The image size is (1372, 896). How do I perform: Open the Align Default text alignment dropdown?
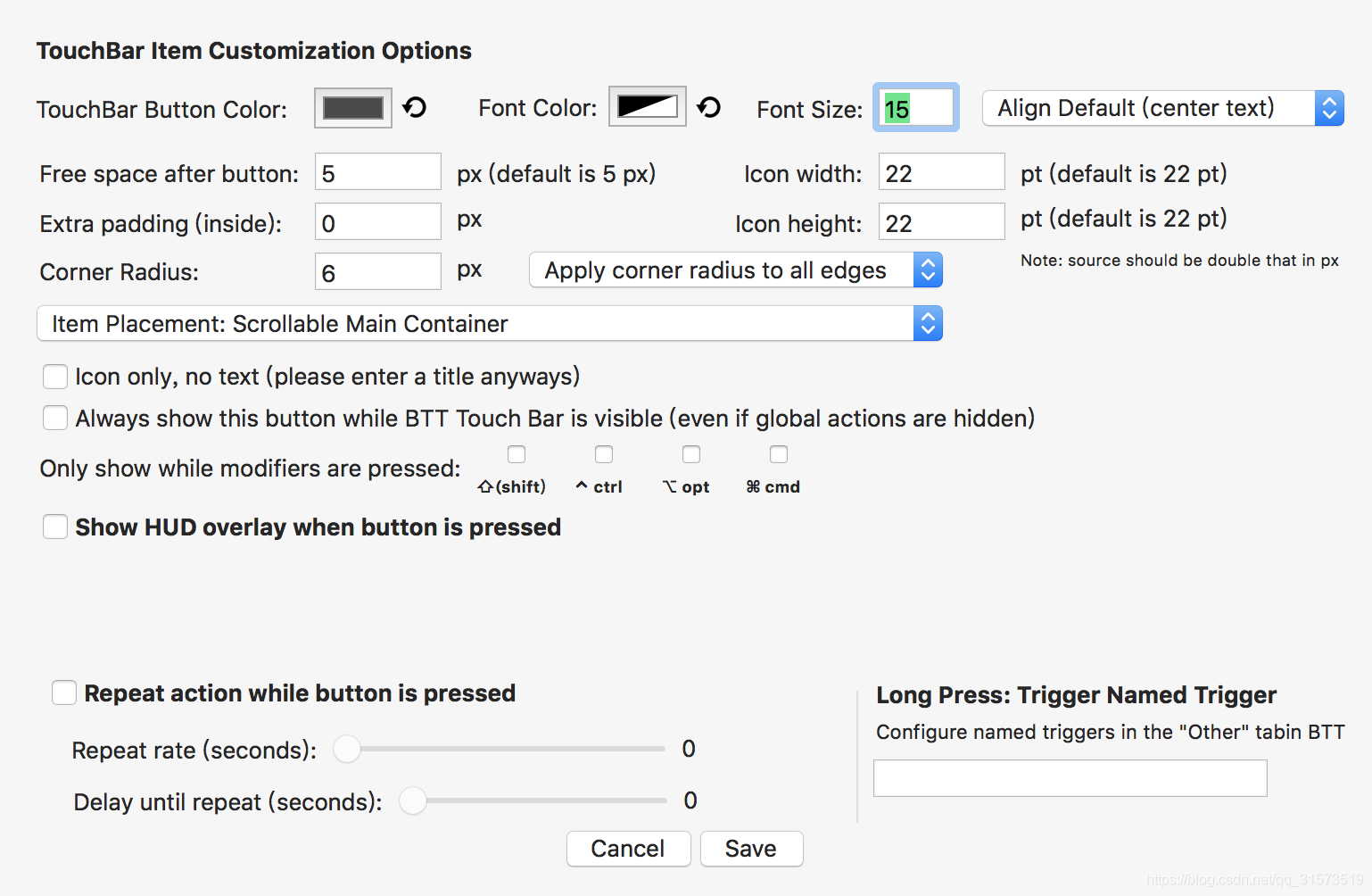(x=1163, y=108)
